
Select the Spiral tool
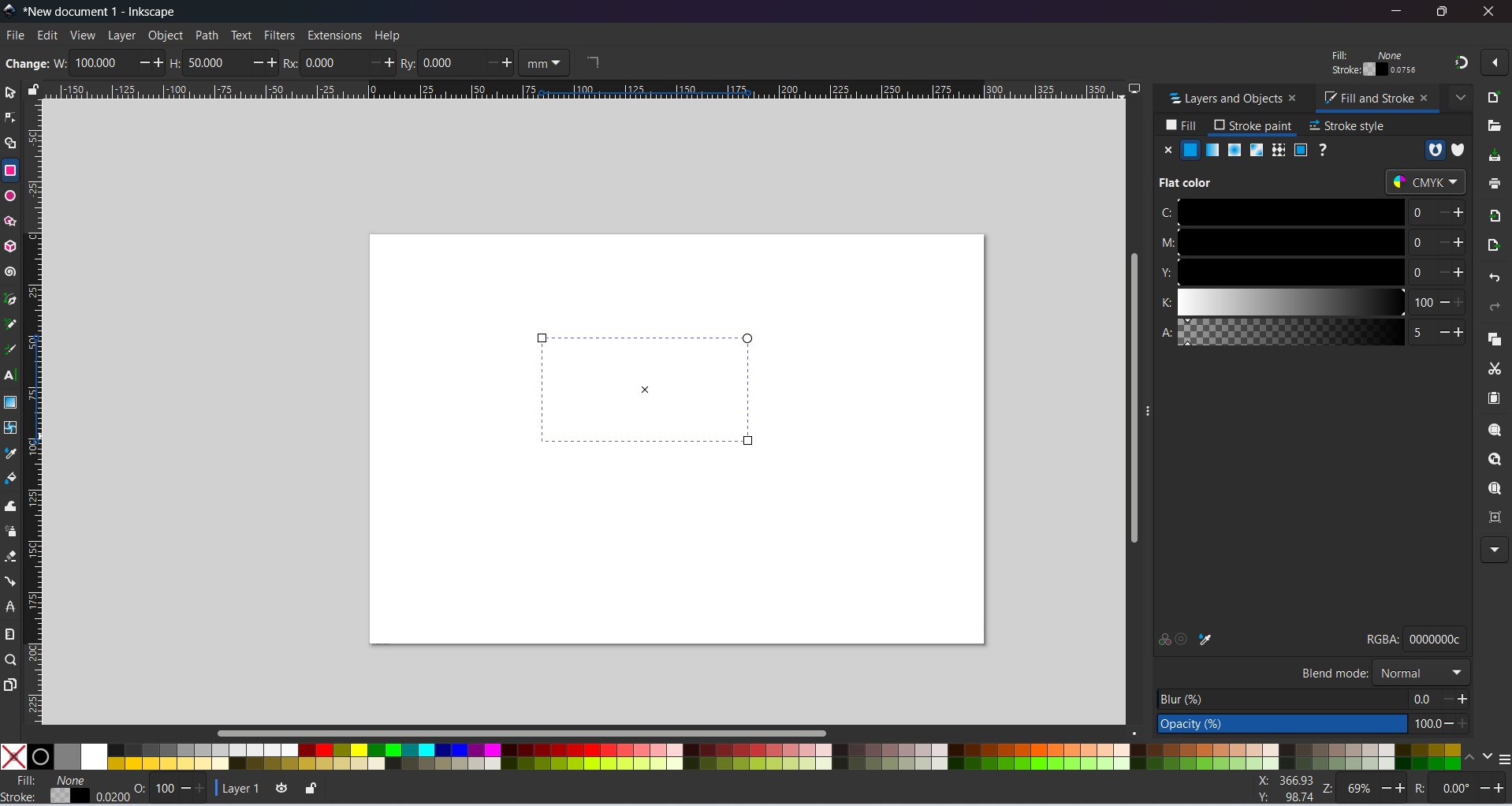pyautogui.click(x=10, y=273)
